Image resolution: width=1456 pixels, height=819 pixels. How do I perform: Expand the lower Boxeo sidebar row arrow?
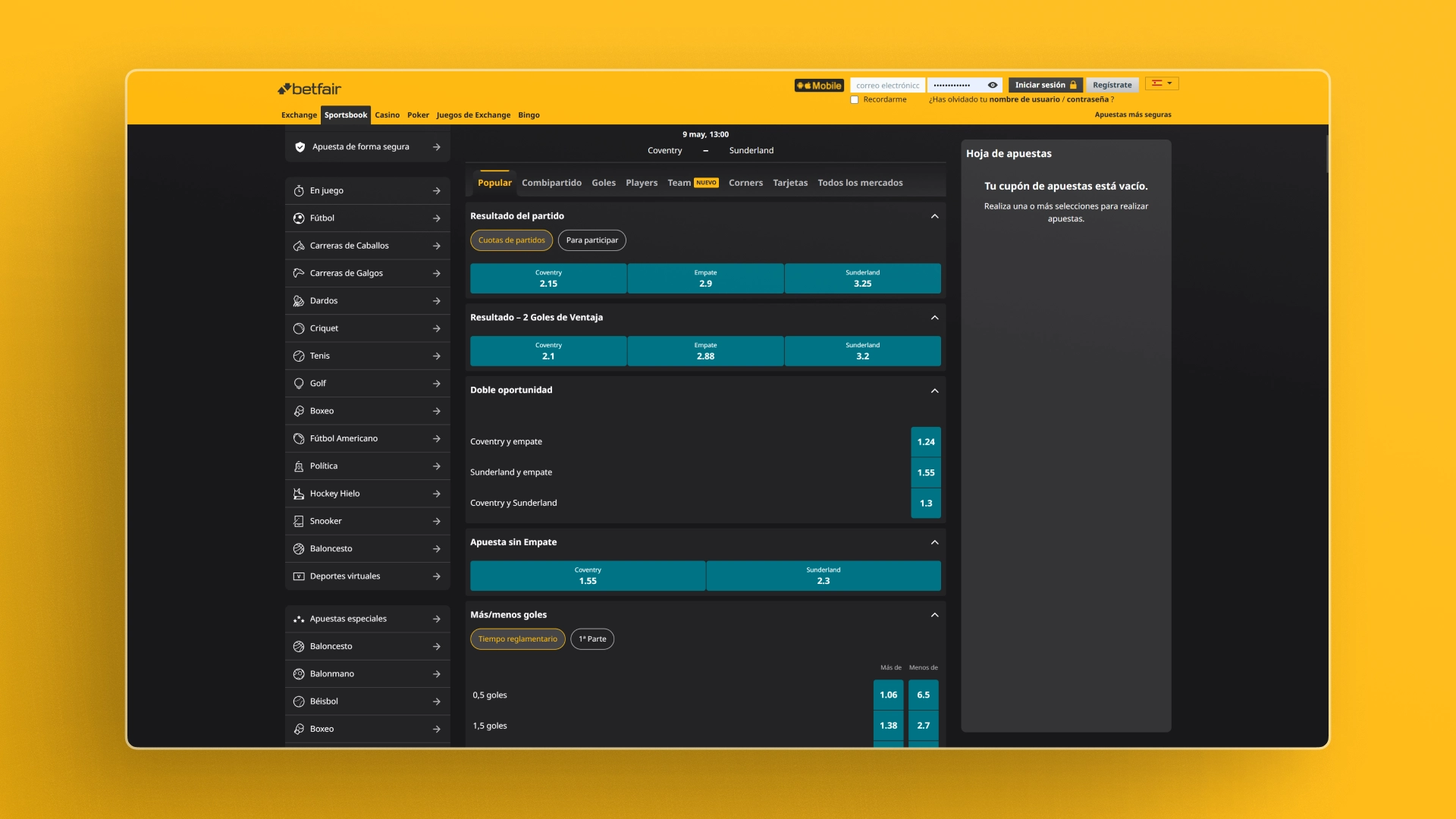coord(437,729)
